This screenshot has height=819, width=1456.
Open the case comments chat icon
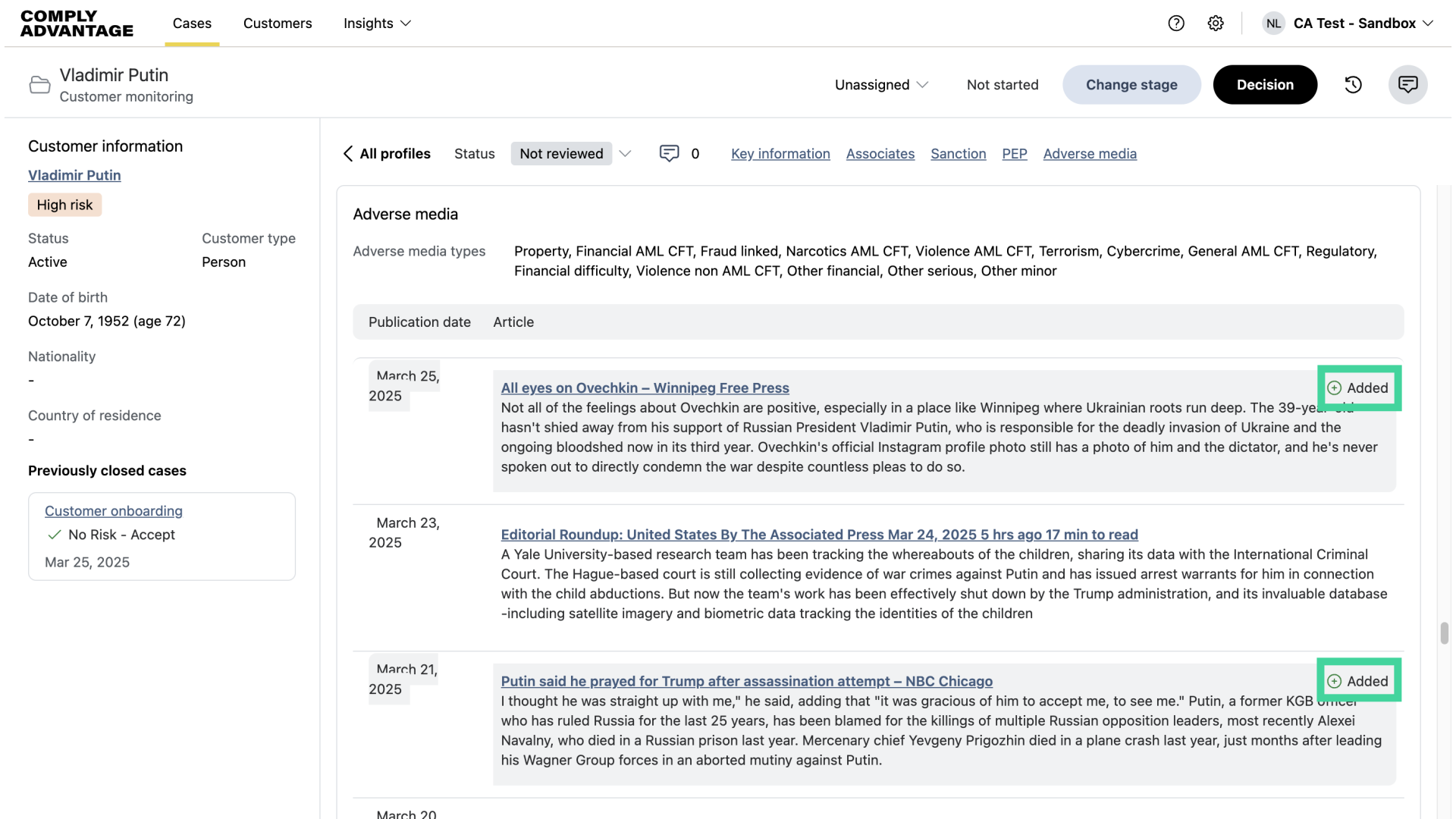1408,85
